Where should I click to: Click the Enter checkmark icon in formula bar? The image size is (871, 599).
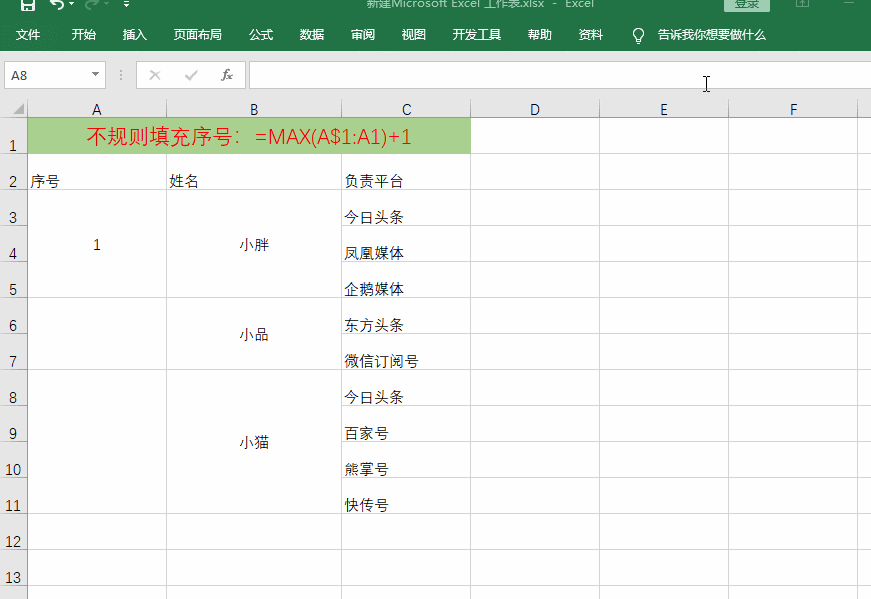click(x=191, y=75)
